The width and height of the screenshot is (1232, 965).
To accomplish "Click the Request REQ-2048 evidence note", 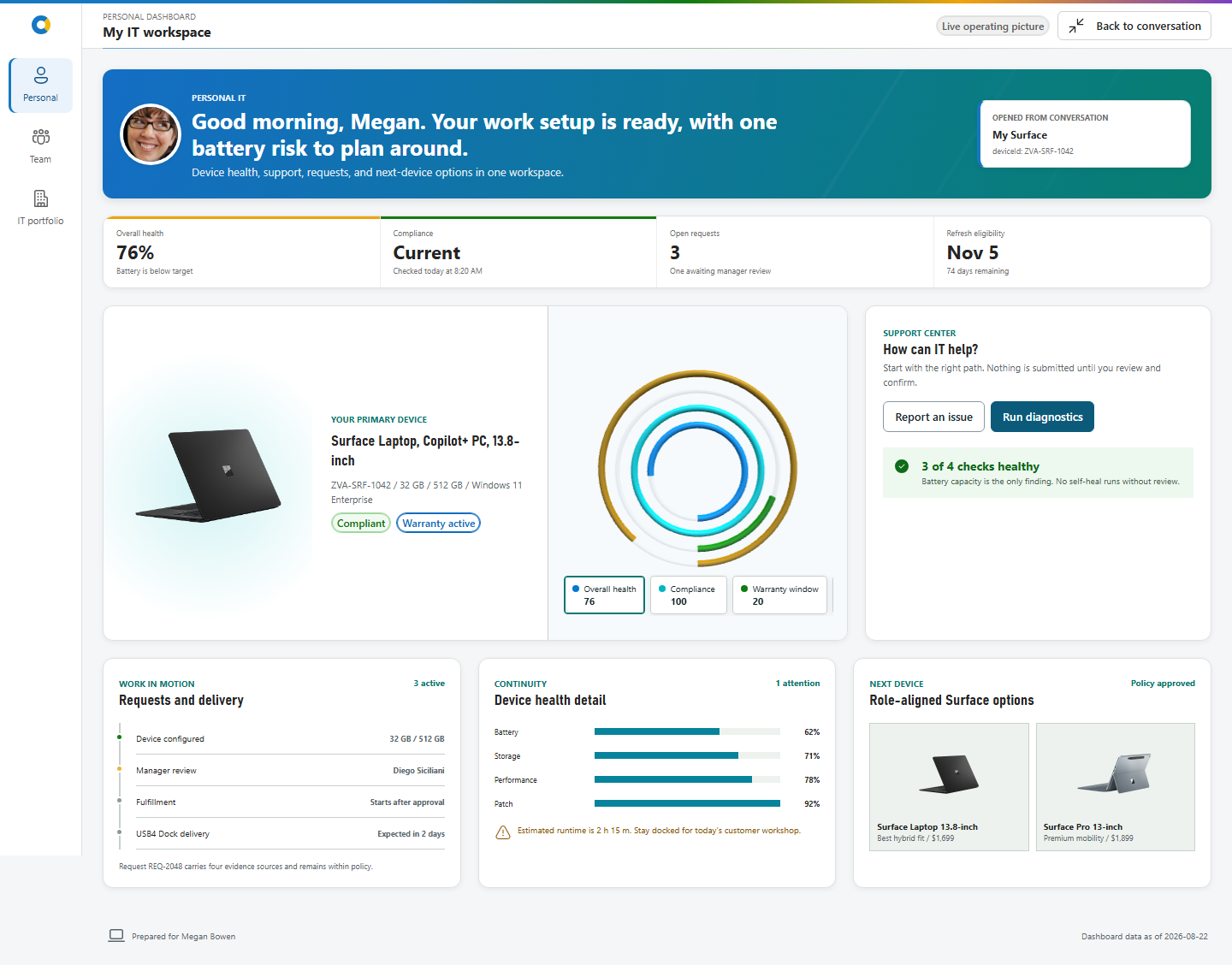I will tap(246, 867).
